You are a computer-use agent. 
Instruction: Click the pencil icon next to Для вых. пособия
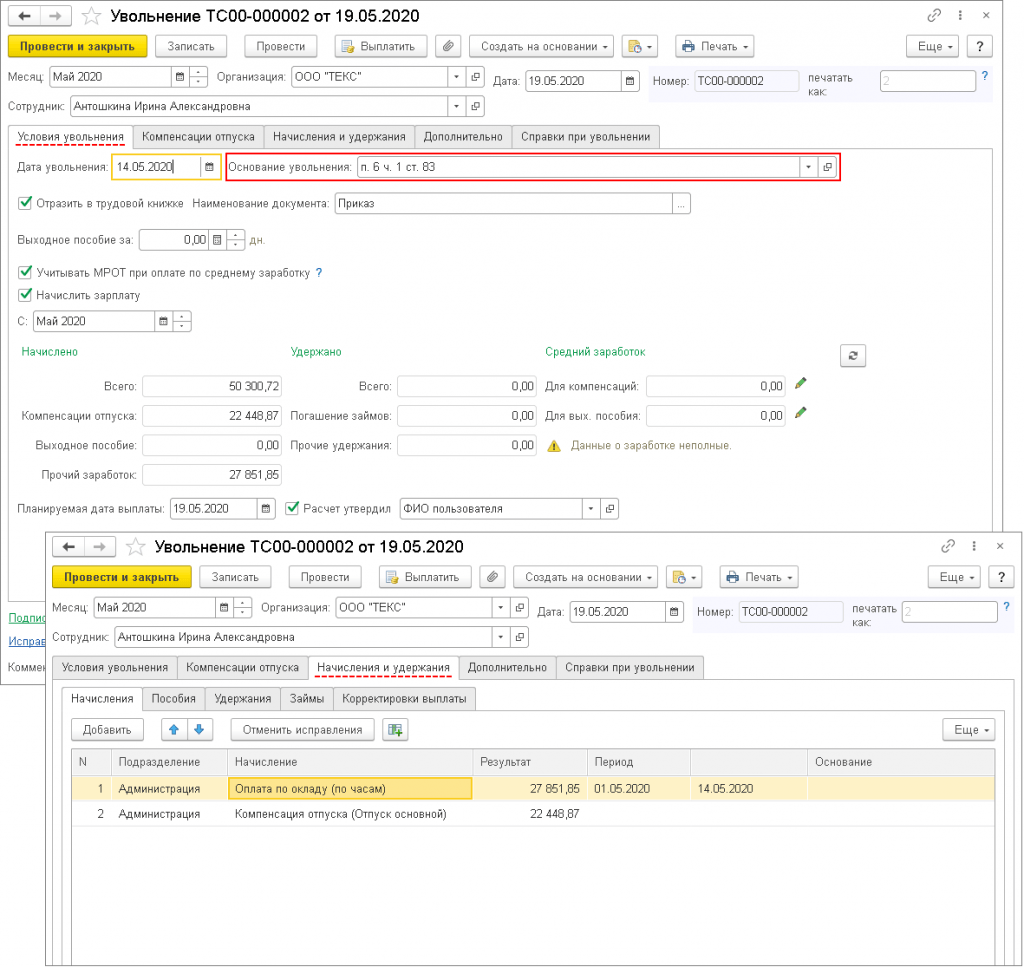800,413
